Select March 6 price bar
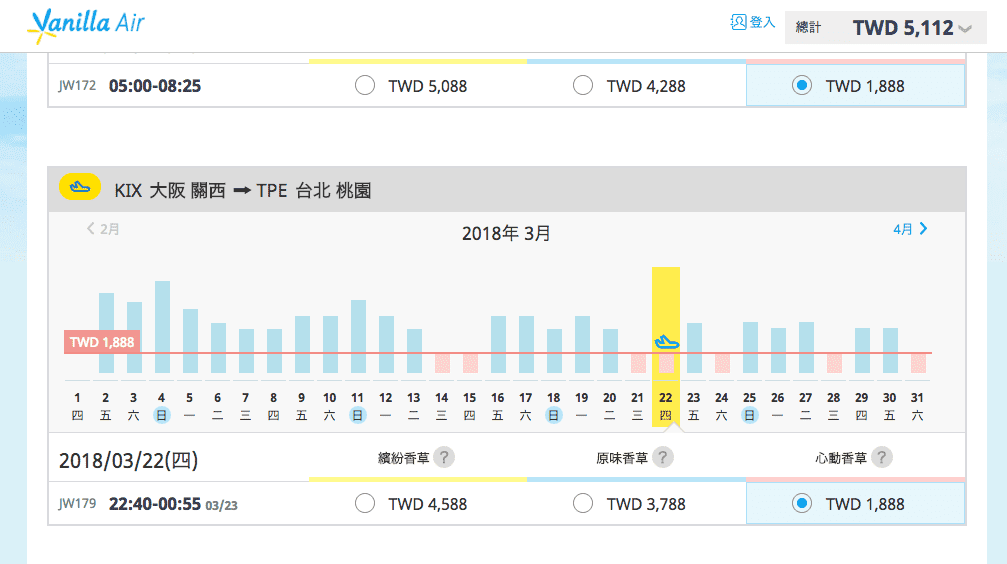The image size is (1007, 564). 218,348
